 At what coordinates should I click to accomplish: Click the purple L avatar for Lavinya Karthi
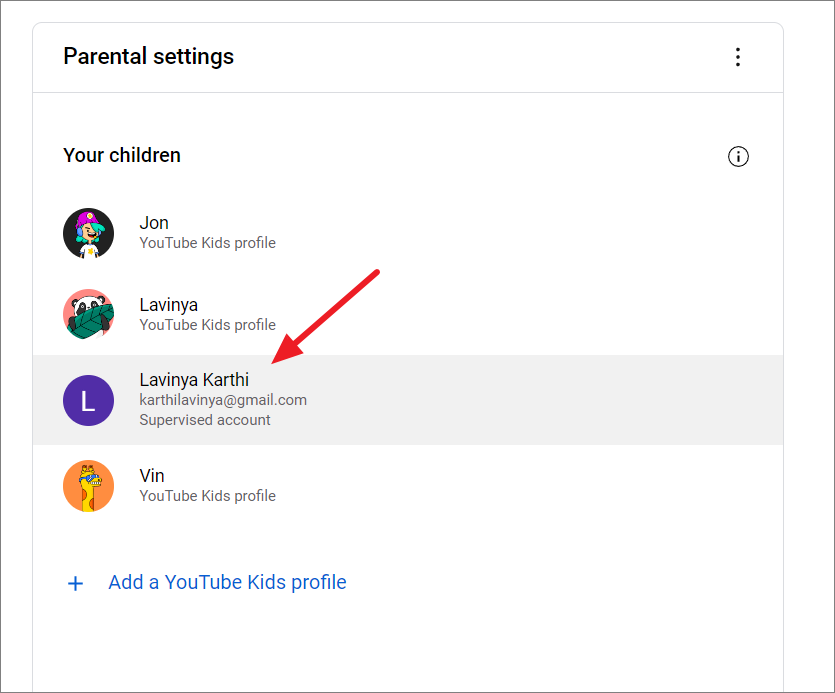click(x=88, y=399)
